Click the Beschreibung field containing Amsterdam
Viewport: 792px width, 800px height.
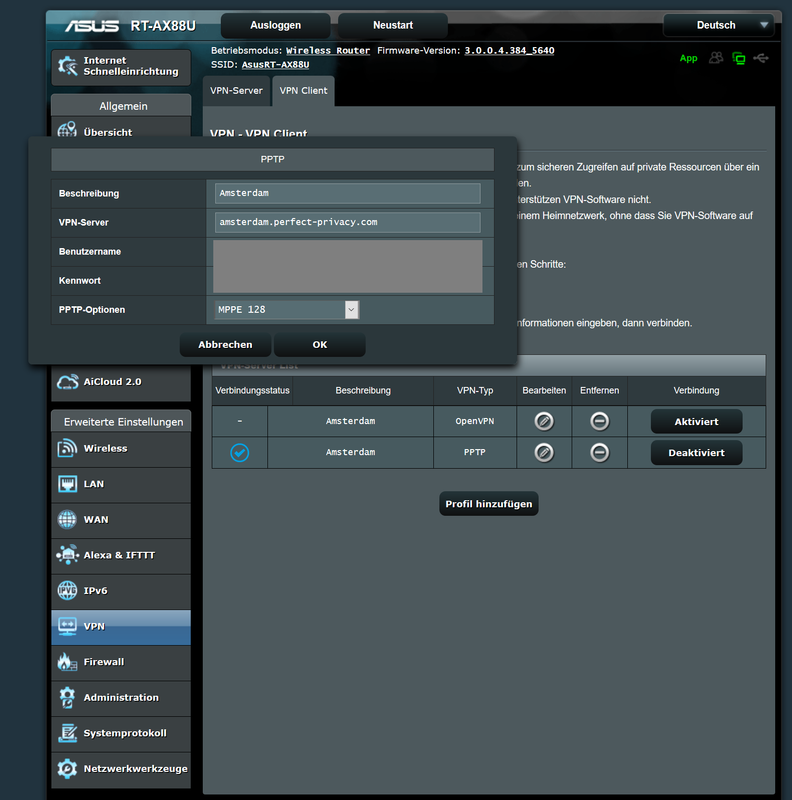[348, 193]
